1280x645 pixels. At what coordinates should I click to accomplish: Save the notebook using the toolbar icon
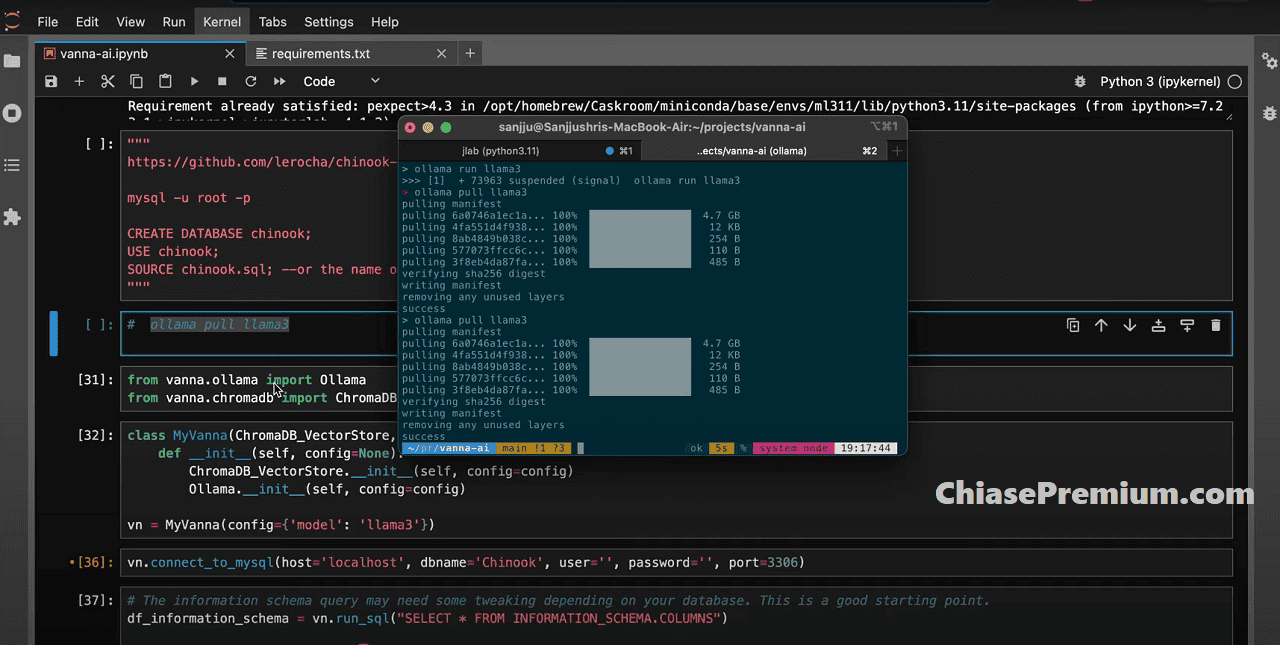[51, 81]
